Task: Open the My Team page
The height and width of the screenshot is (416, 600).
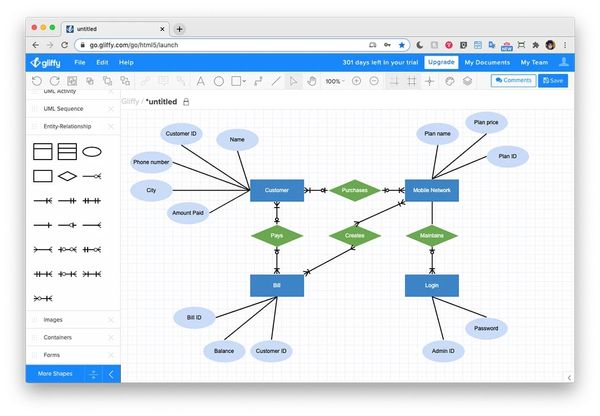Action: pos(534,62)
